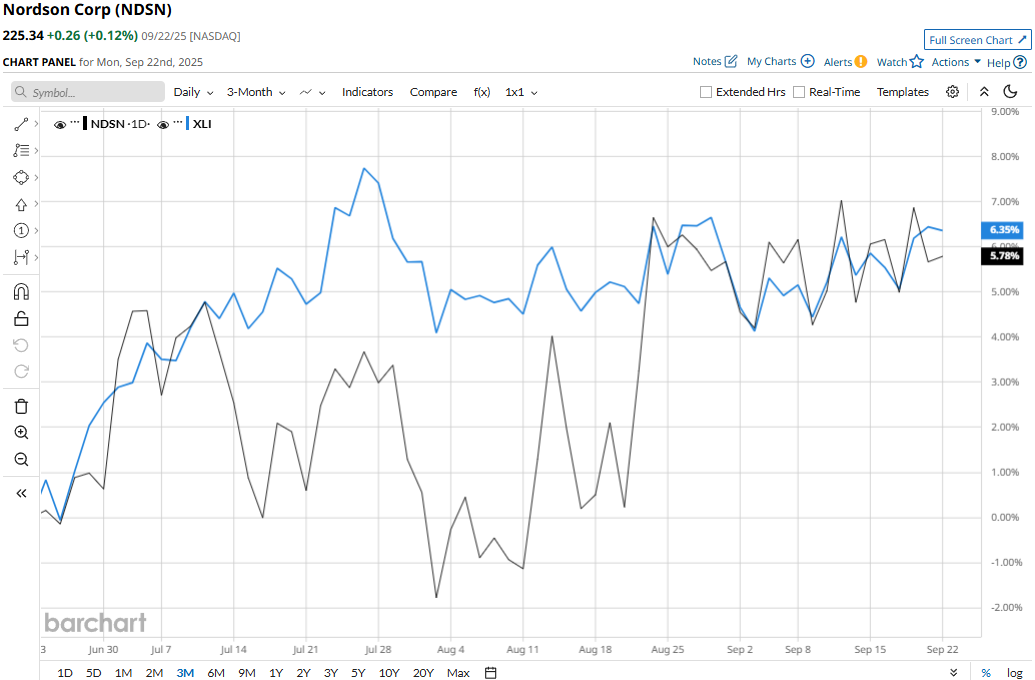Open the Daily frequency dropdown

[x=193, y=92]
